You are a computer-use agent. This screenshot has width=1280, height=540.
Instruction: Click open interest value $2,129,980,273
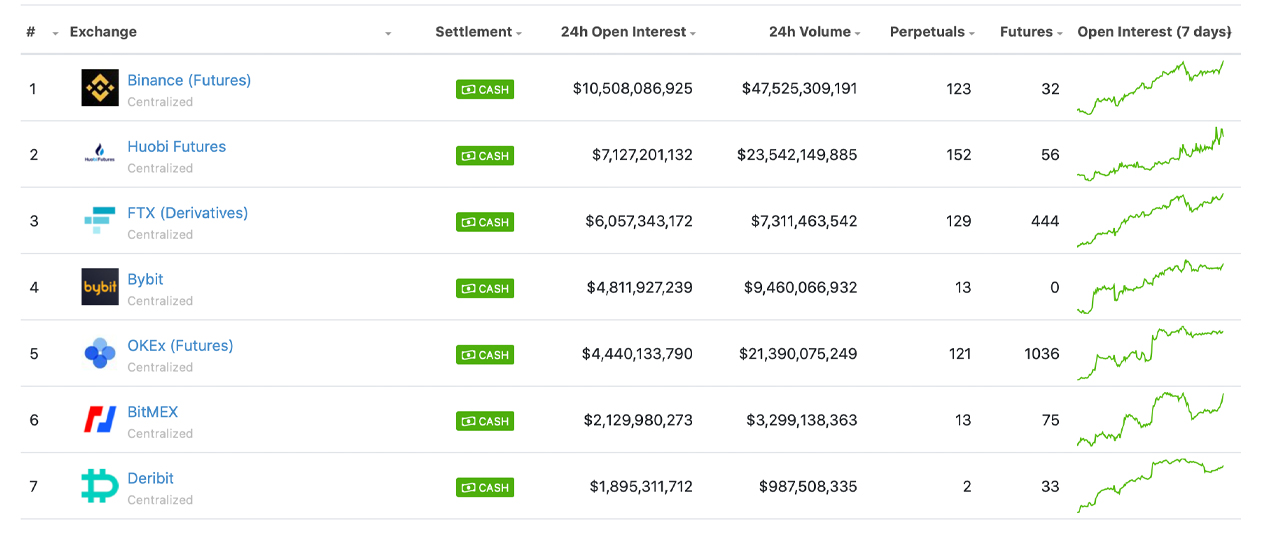tap(638, 420)
